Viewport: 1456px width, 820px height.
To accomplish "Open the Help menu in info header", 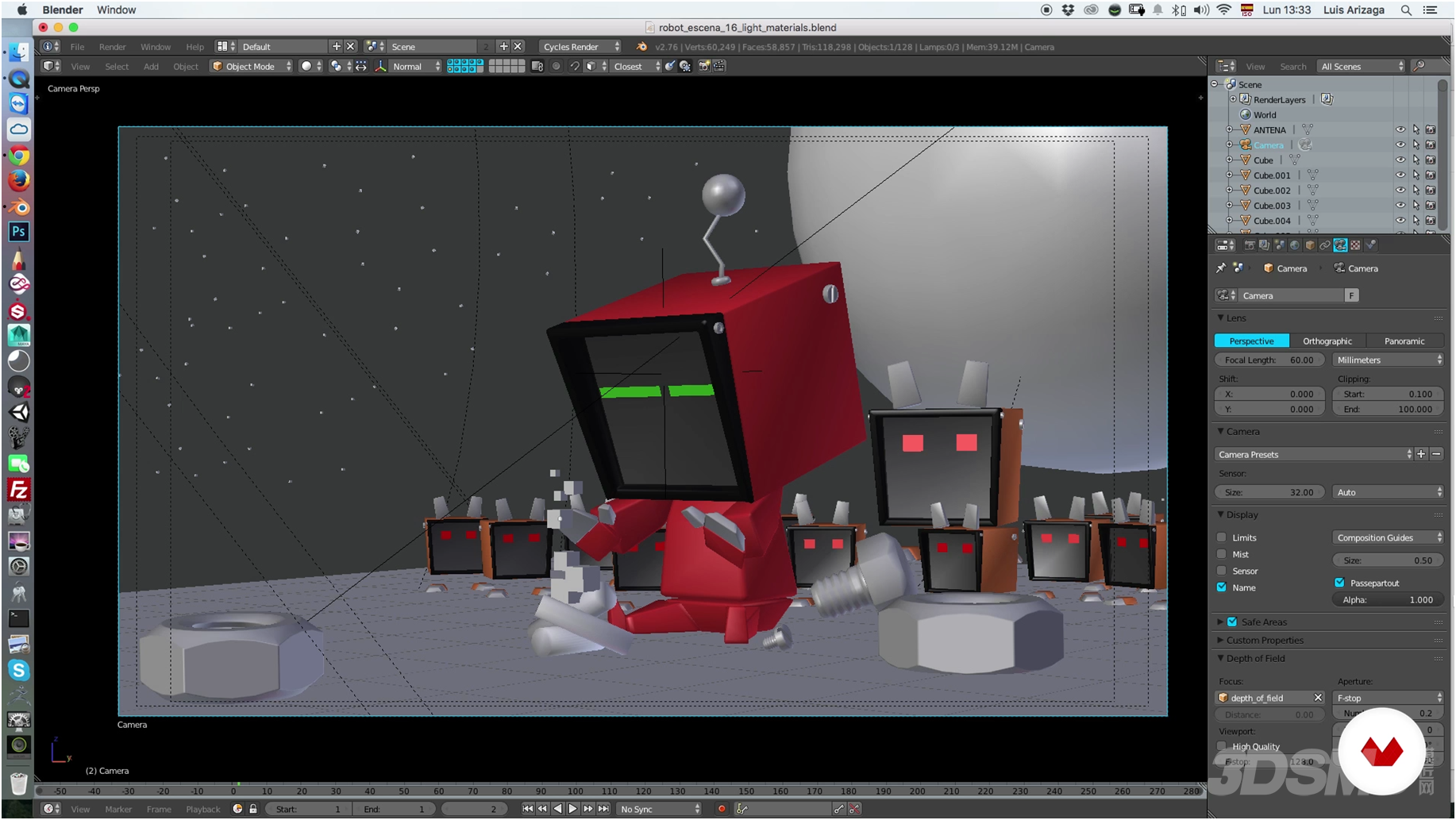I will pyautogui.click(x=195, y=47).
